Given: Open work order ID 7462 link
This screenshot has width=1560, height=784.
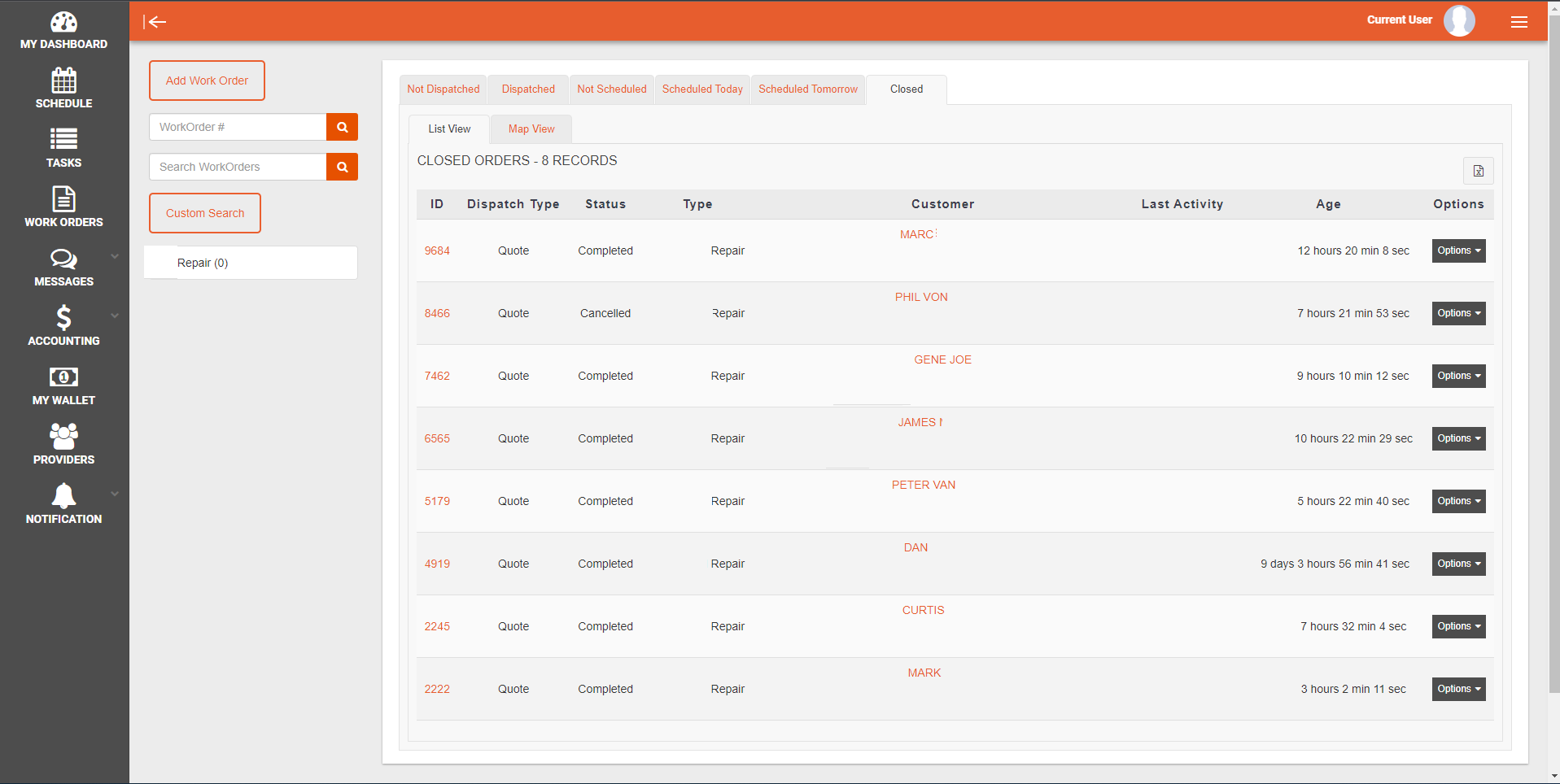Looking at the screenshot, I should point(437,376).
